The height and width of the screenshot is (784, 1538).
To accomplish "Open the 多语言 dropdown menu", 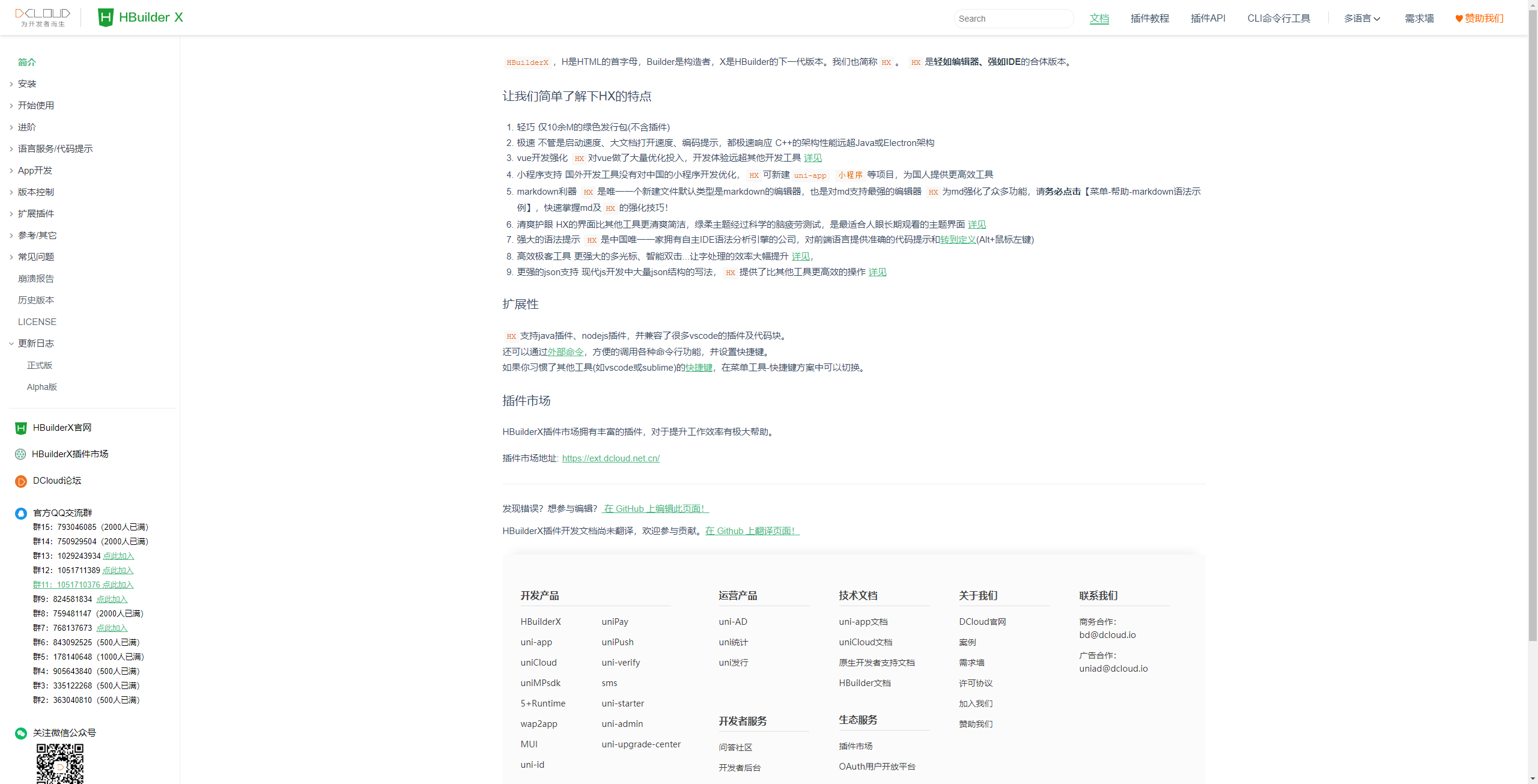I will click(x=1361, y=18).
